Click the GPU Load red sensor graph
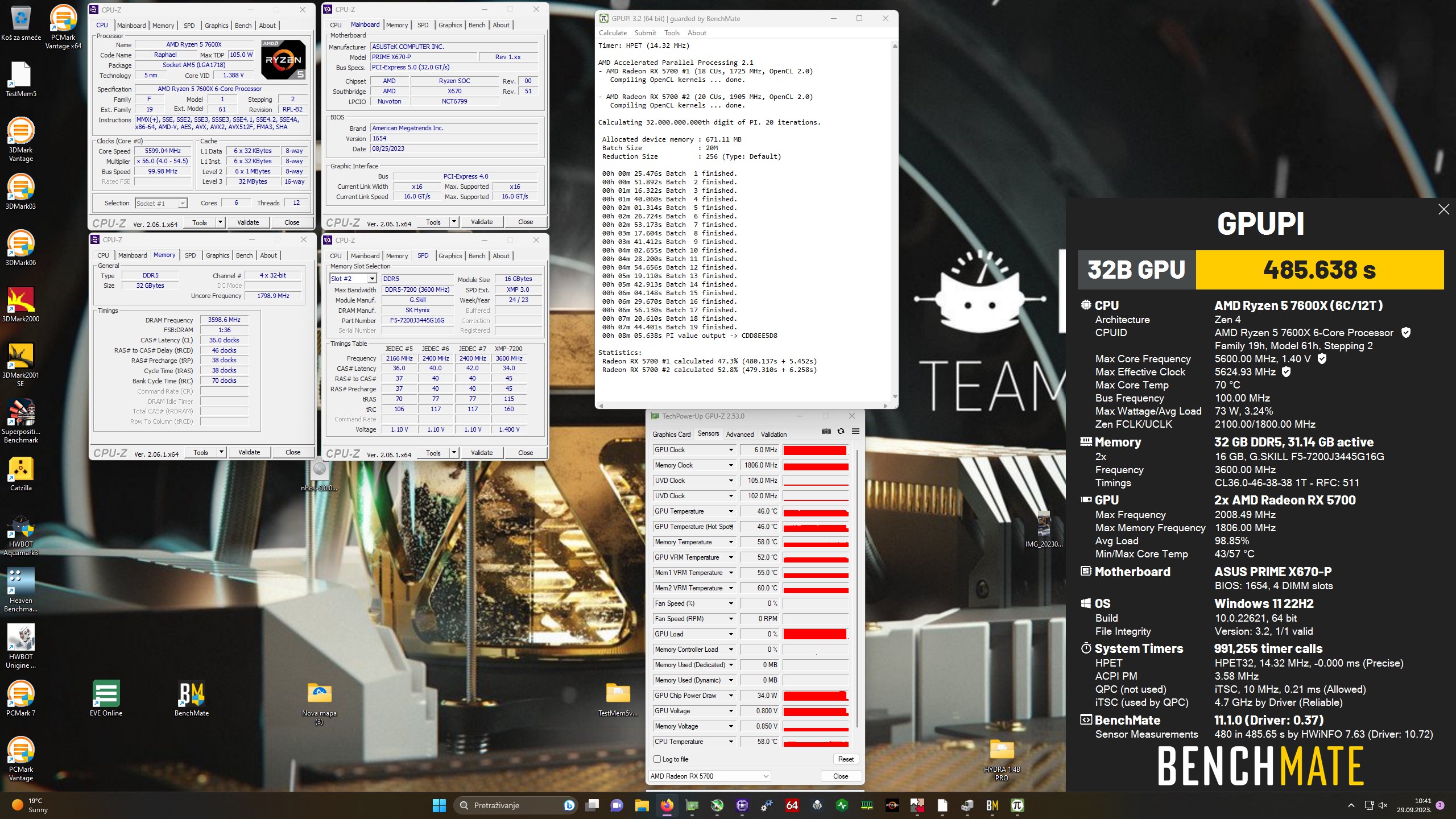This screenshot has width=1456, height=819. click(x=816, y=634)
